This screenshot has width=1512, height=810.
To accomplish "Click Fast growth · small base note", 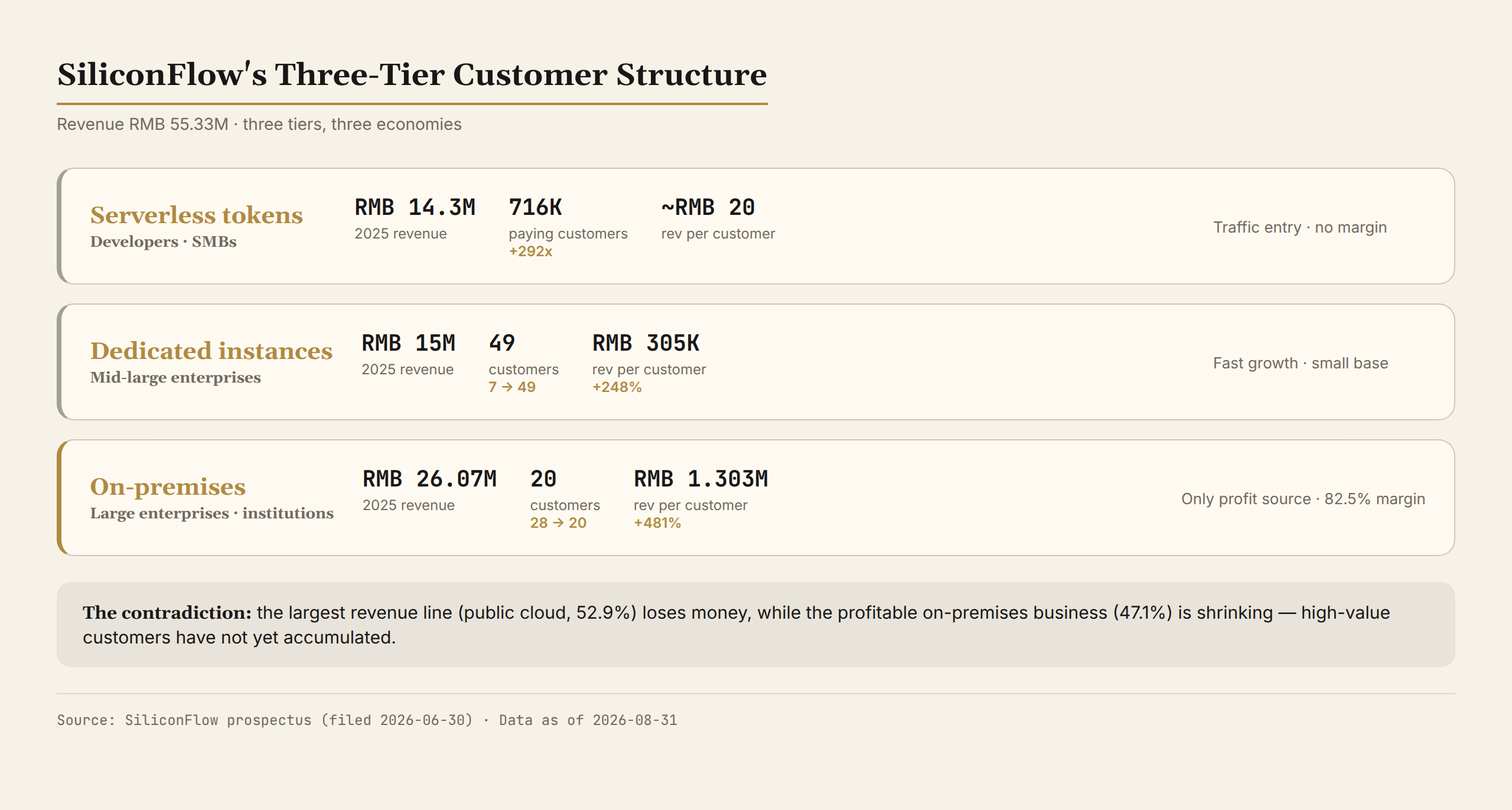I will (x=1301, y=363).
